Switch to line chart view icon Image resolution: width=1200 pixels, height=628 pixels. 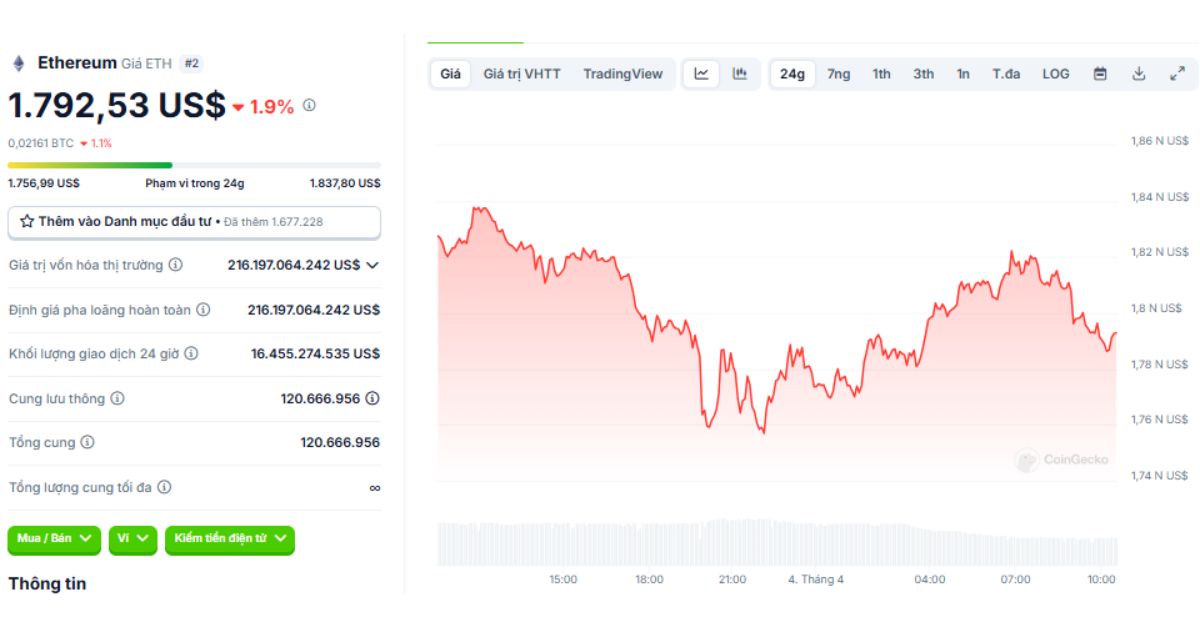click(x=702, y=74)
